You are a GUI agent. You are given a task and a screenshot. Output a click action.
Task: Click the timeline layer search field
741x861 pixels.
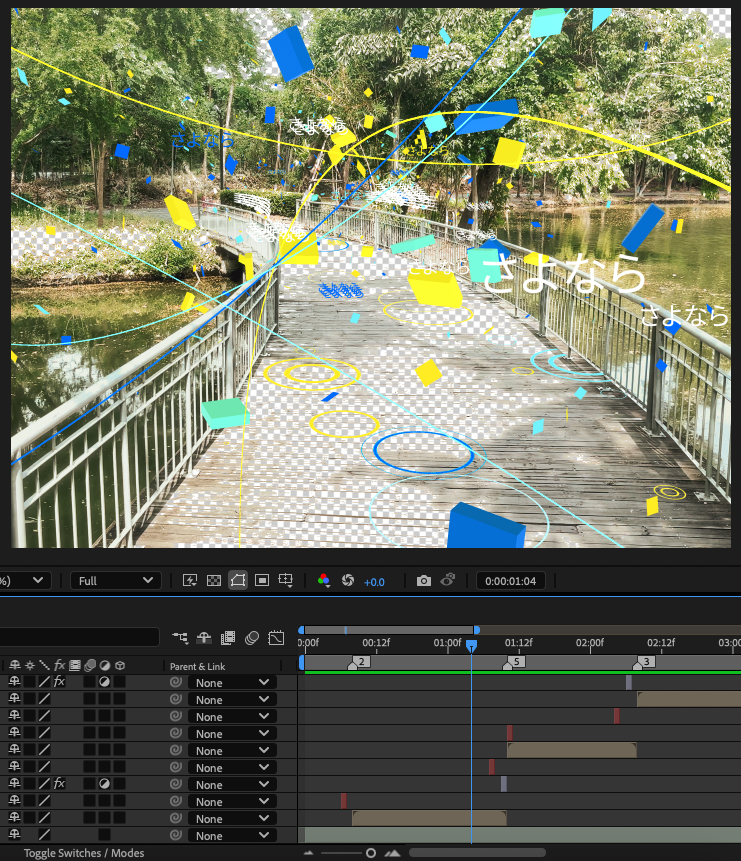pyautogui.click(x=79, y=637)
